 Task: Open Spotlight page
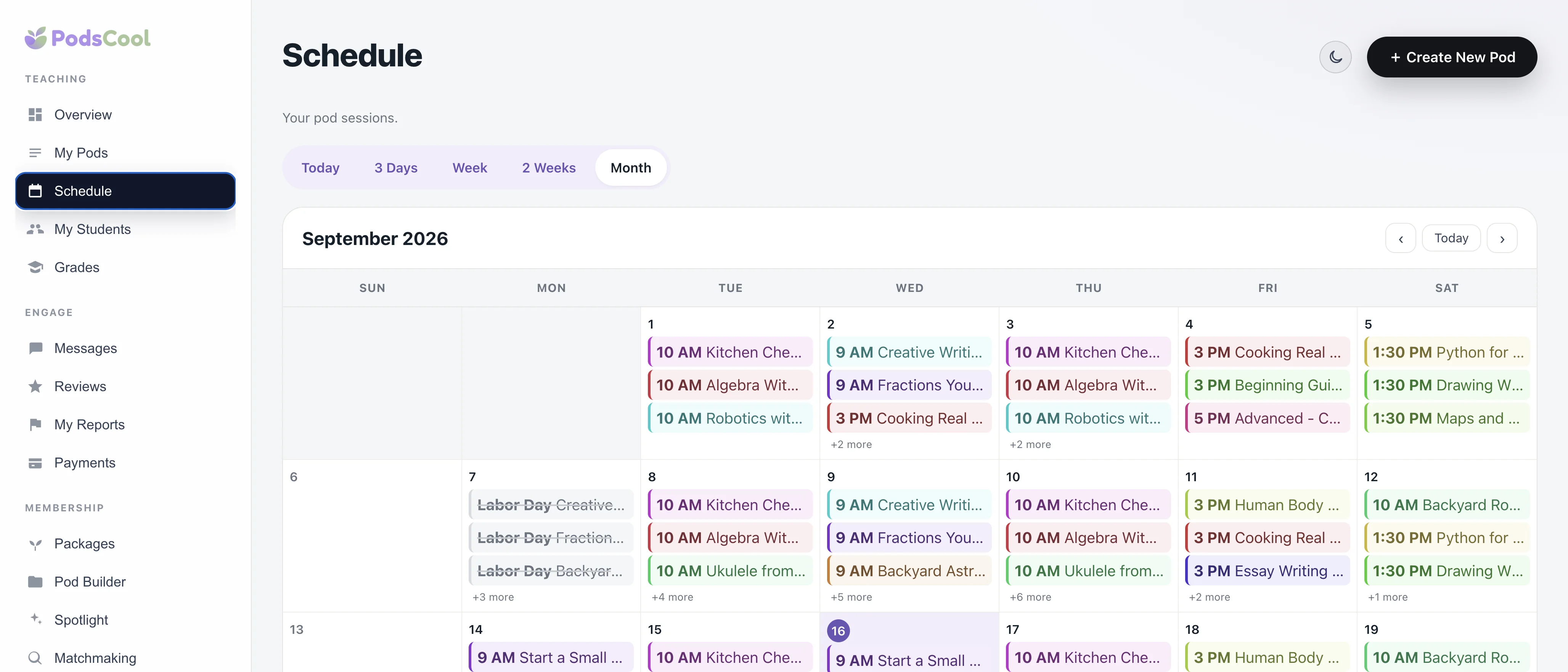(x=125, y=620)
